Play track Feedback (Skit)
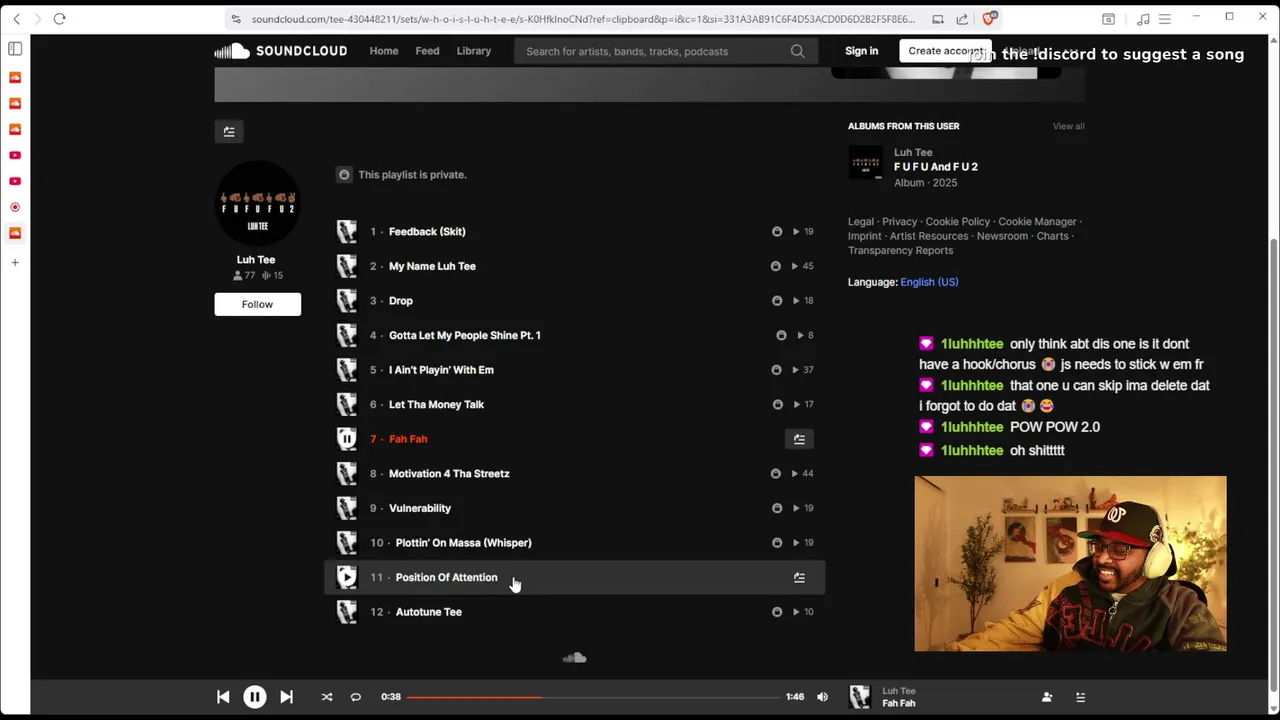The image size is (1280, 720). pyautogui.click(x=427, y=232)
